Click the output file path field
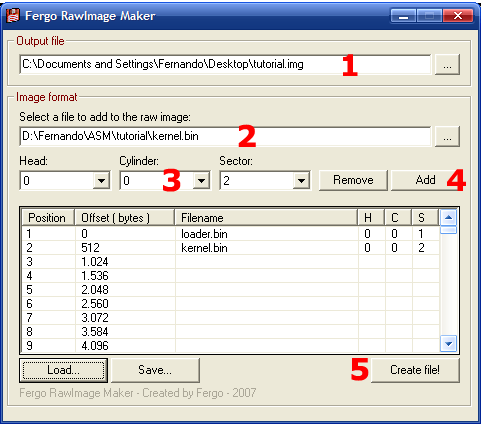This screenshot has height=424, width=481. tap(225, 64)
